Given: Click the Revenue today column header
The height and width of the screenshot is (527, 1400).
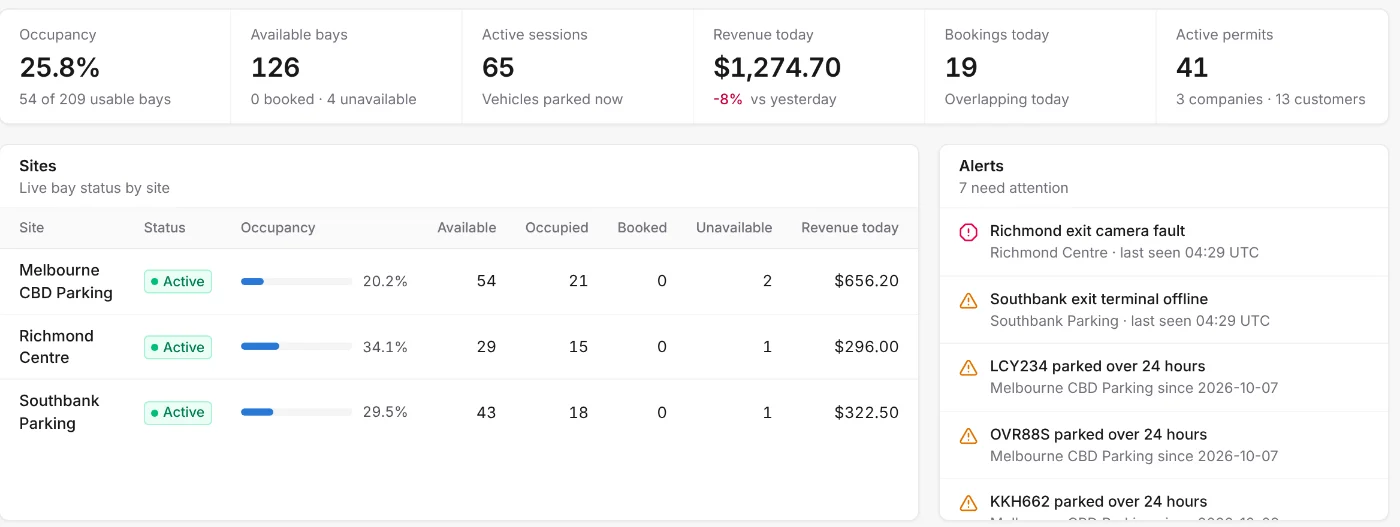Looking at the screenshot, I should point(850,228).
